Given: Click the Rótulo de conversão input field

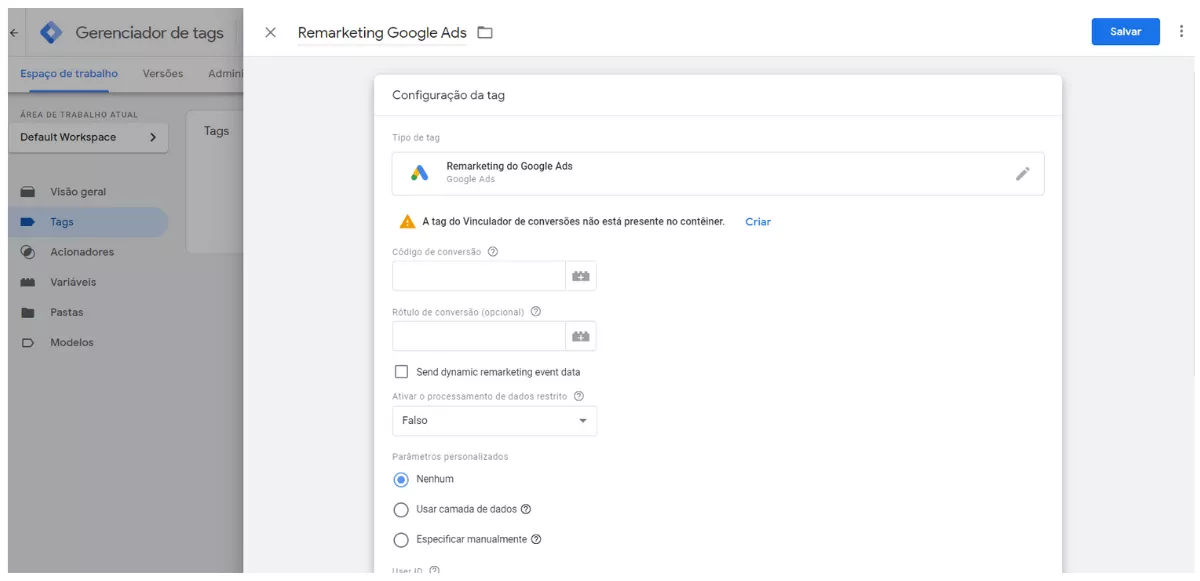Looking at the screenshot, I should click(x=479, y=336).
